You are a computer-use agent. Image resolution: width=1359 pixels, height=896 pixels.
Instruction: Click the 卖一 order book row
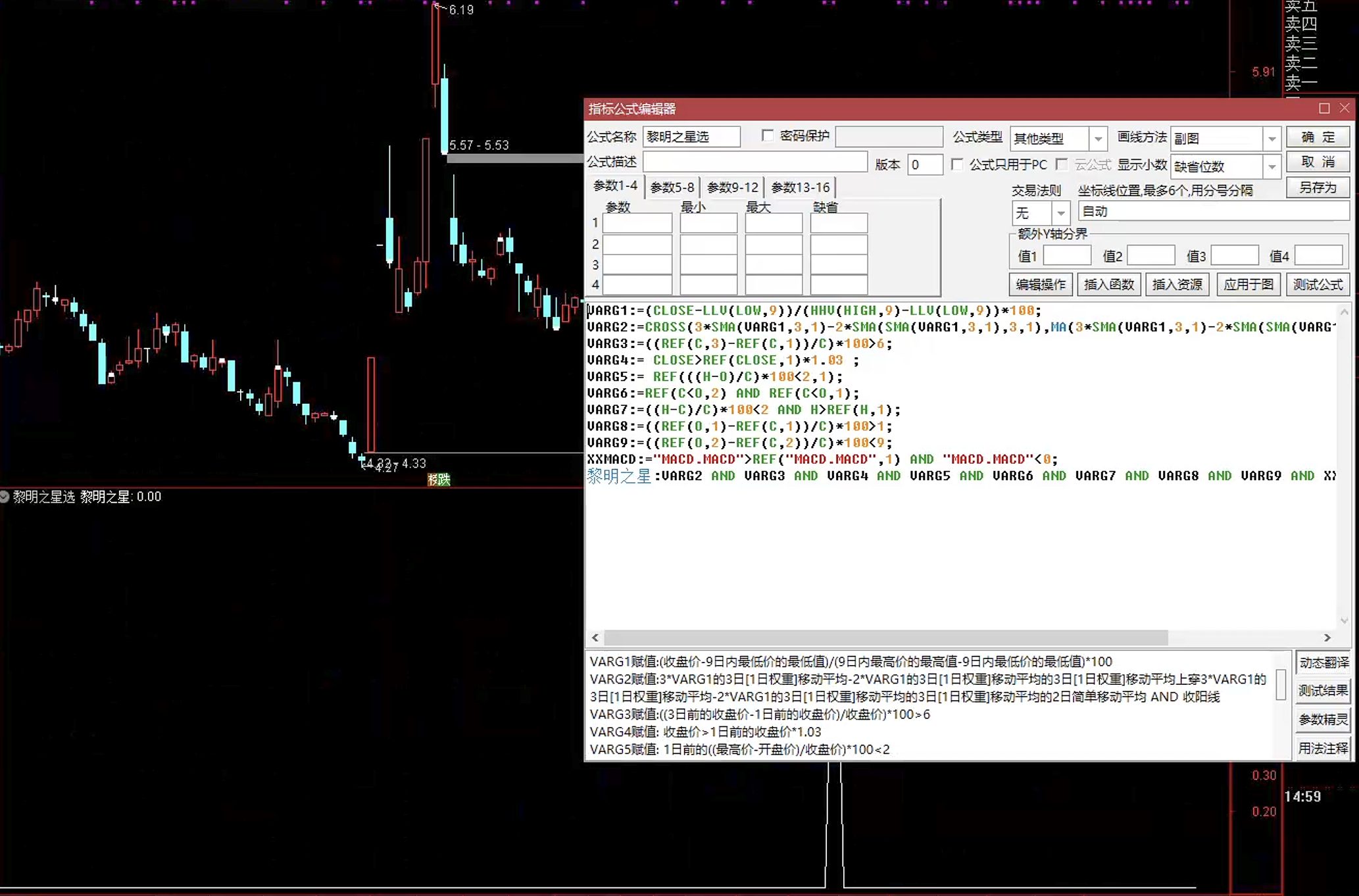(1302, 83)
